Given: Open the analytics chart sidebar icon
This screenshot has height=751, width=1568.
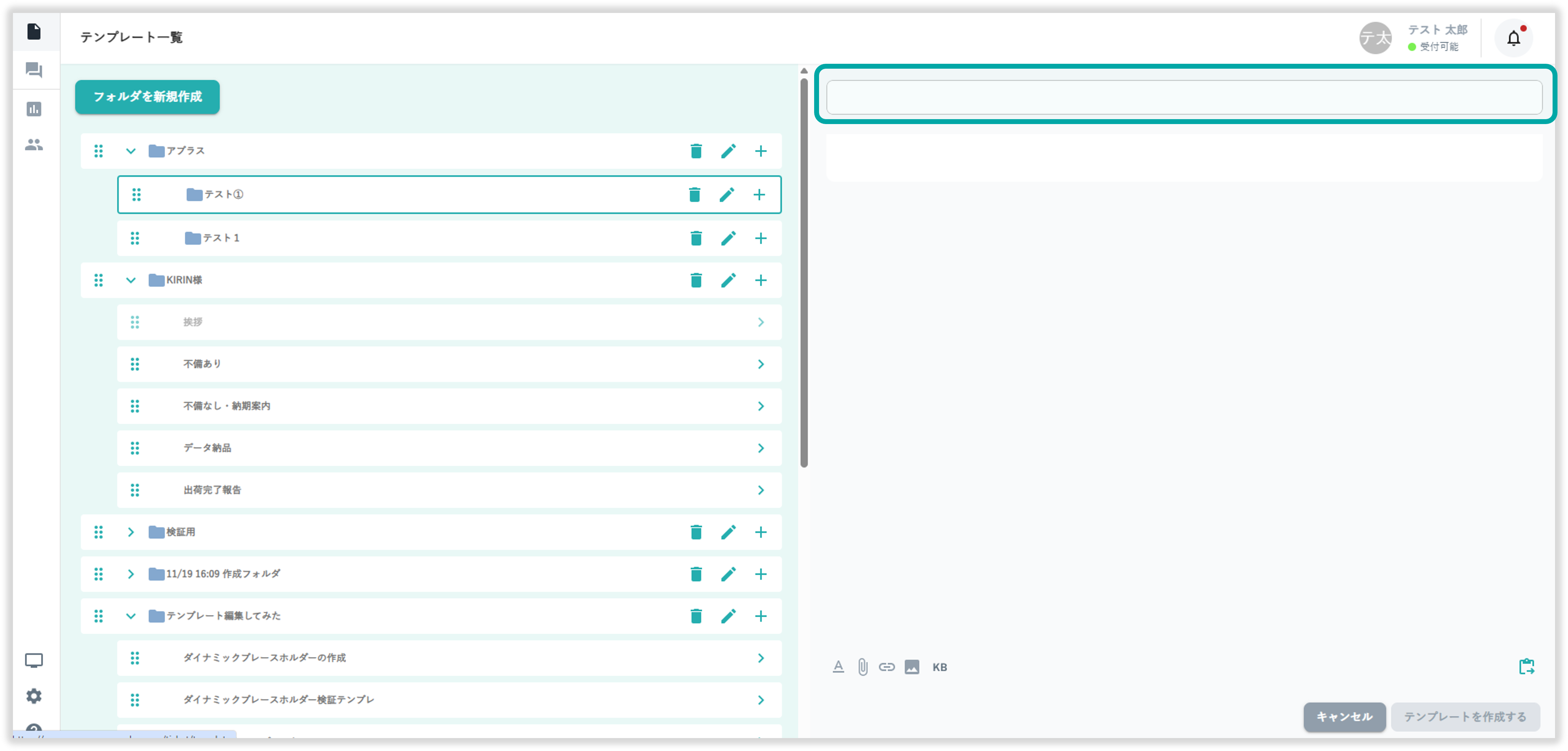Looking at the screenshot, I should (34, 109).
